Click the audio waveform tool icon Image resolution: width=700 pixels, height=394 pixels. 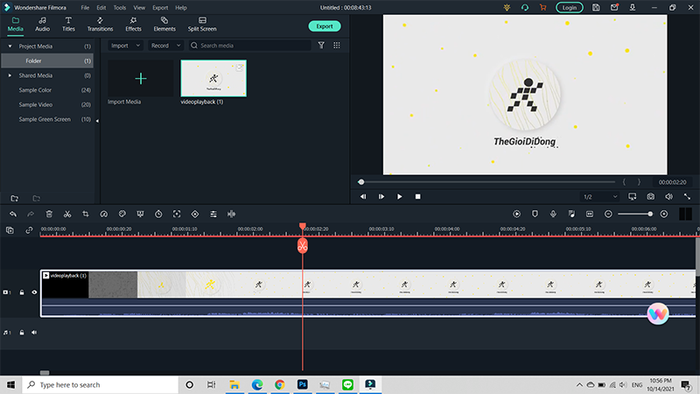click(x=231, y=214)
